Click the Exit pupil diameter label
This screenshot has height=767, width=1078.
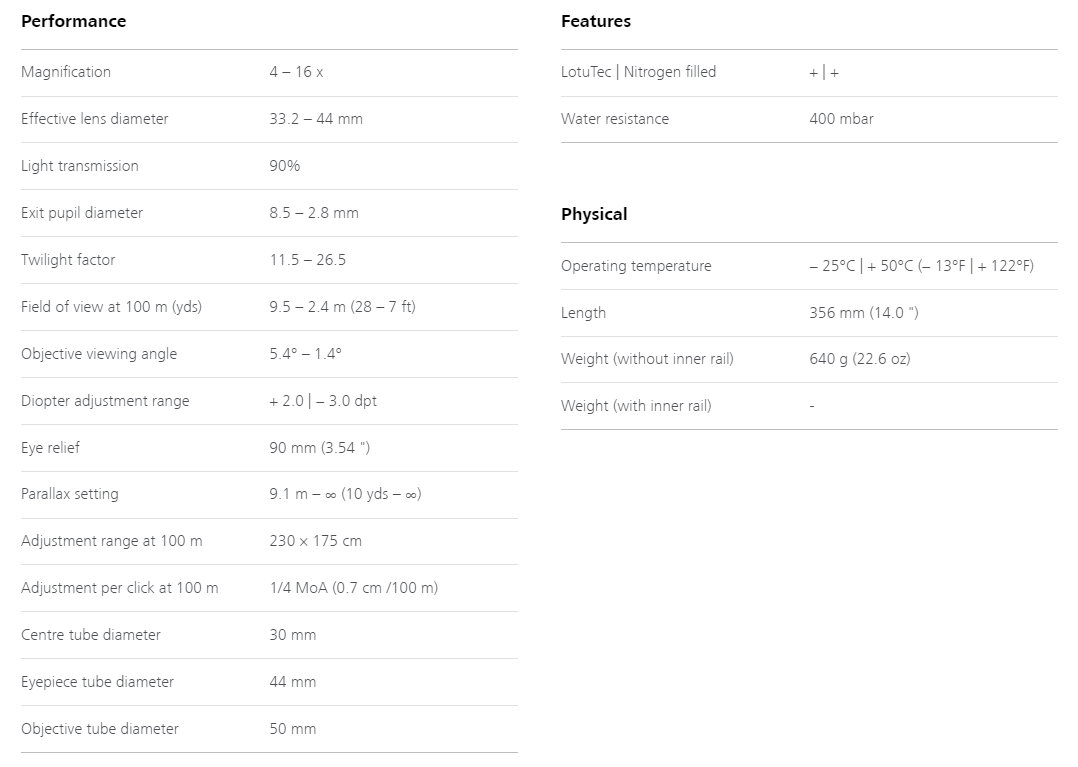pyautogui.click(x=82, y=213)
